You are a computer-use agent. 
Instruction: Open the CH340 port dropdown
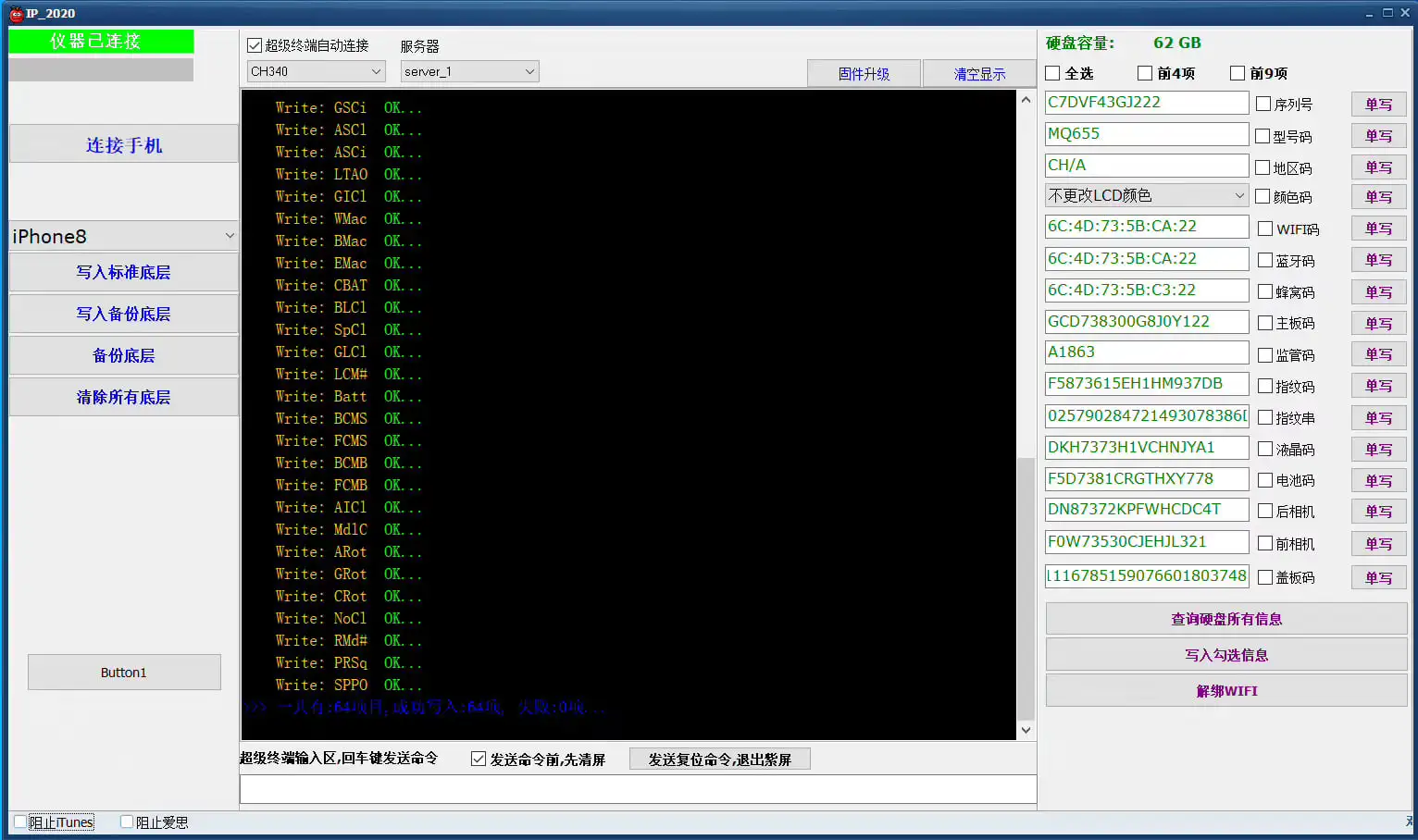click(317, 71)
